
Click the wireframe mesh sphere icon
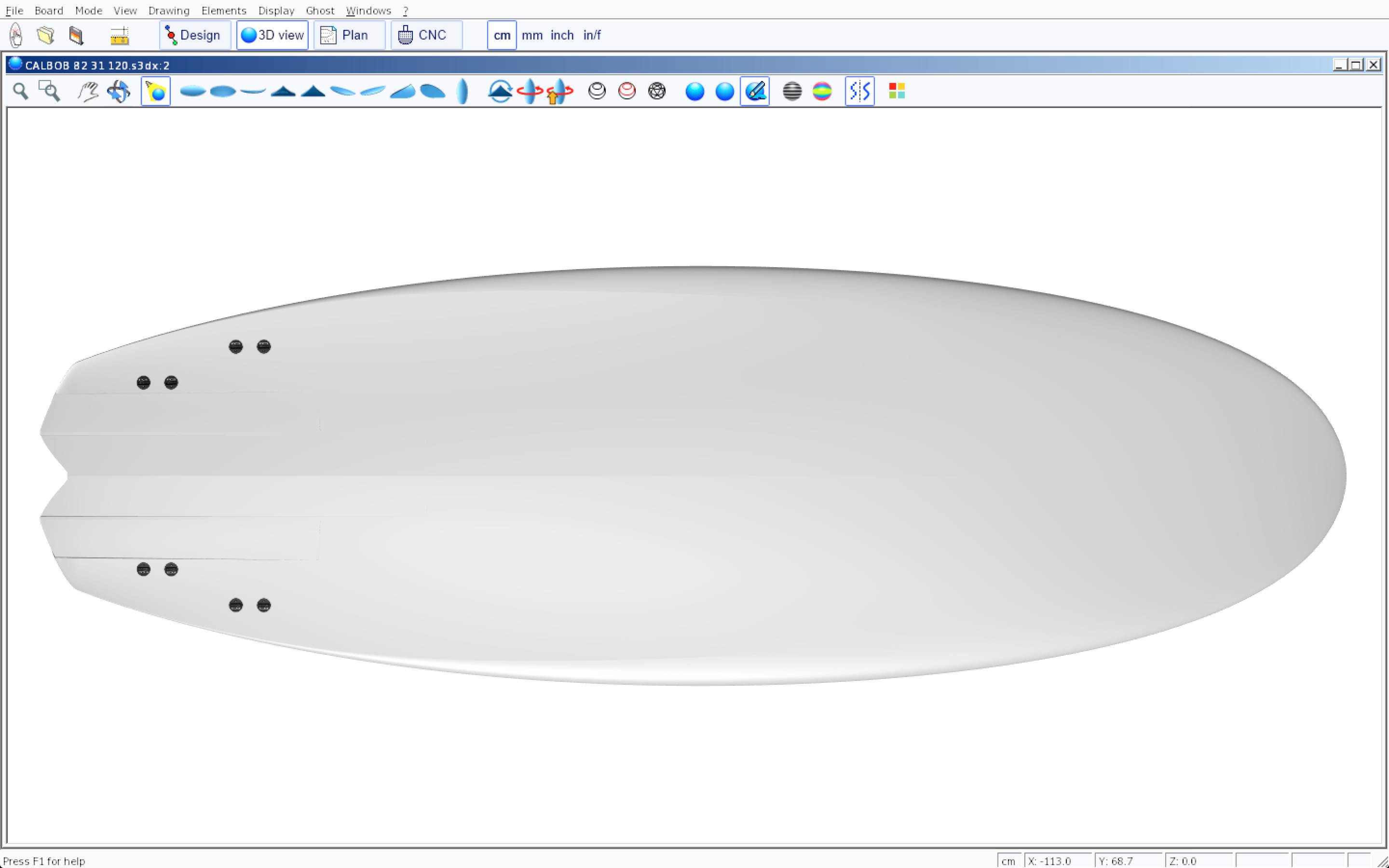click(656, 91)
